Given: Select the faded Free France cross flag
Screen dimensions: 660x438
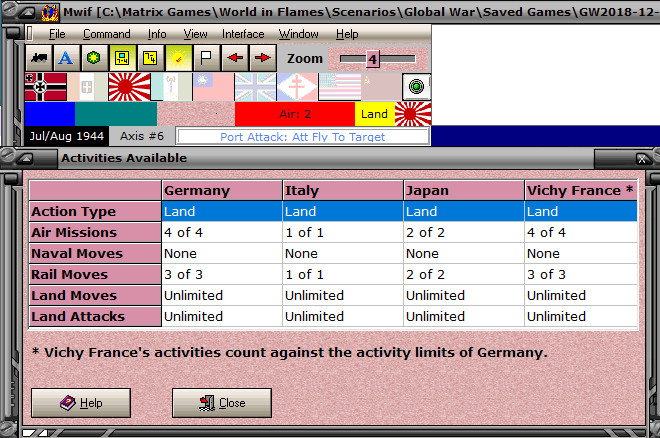Looking at the screenshot, I should (297, 87).
